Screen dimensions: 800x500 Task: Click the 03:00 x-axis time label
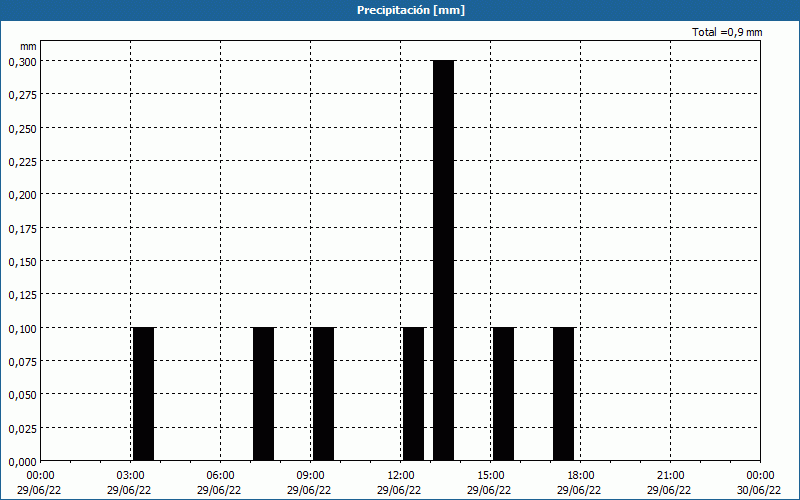tap(131, 476)
